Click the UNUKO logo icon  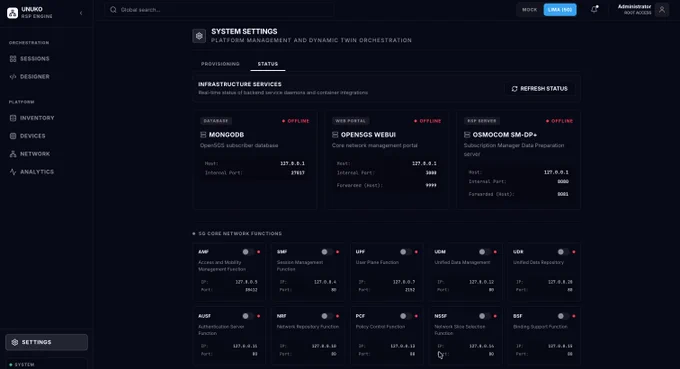pos(13,13)
